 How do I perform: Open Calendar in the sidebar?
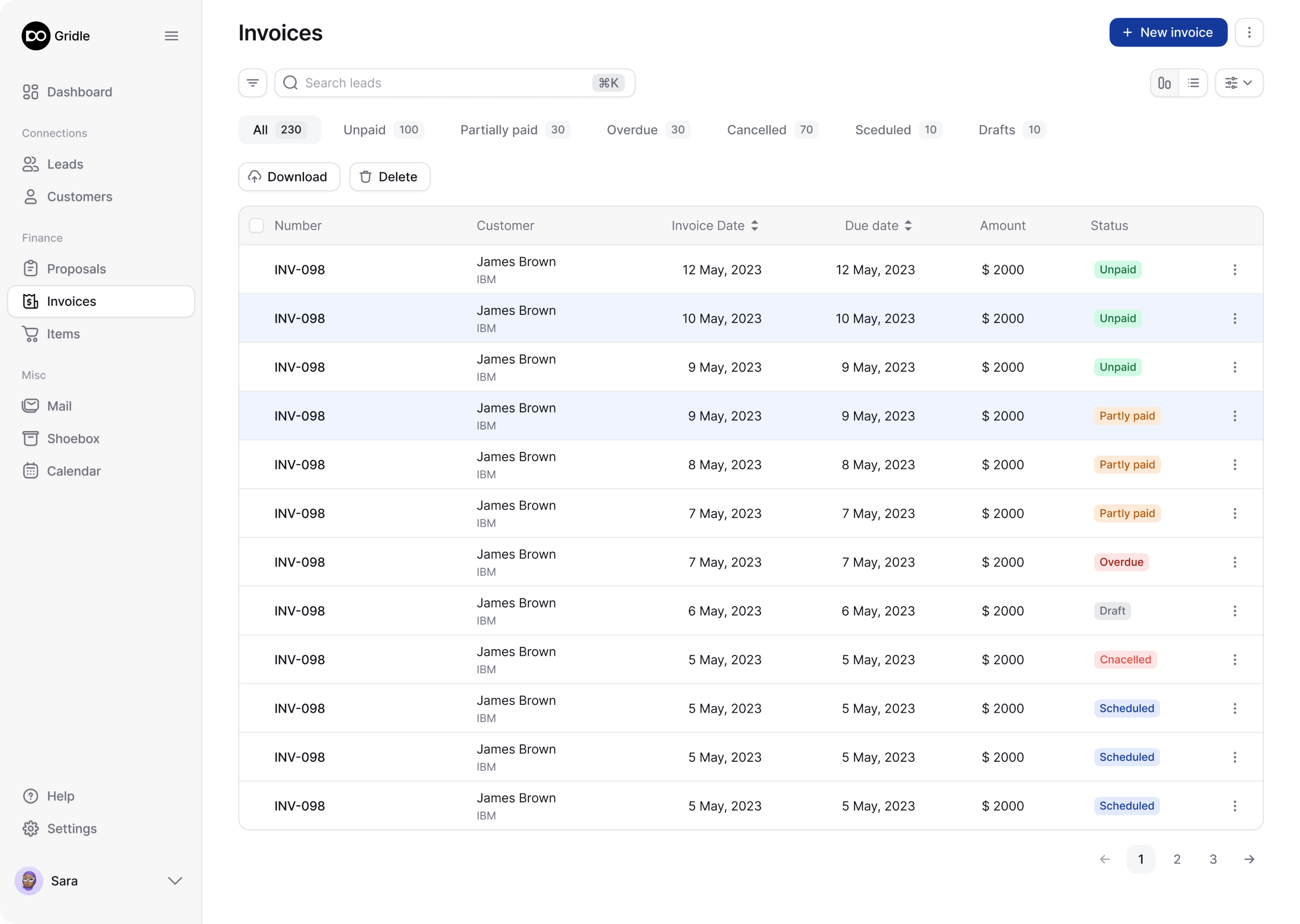tap(74, 471)
